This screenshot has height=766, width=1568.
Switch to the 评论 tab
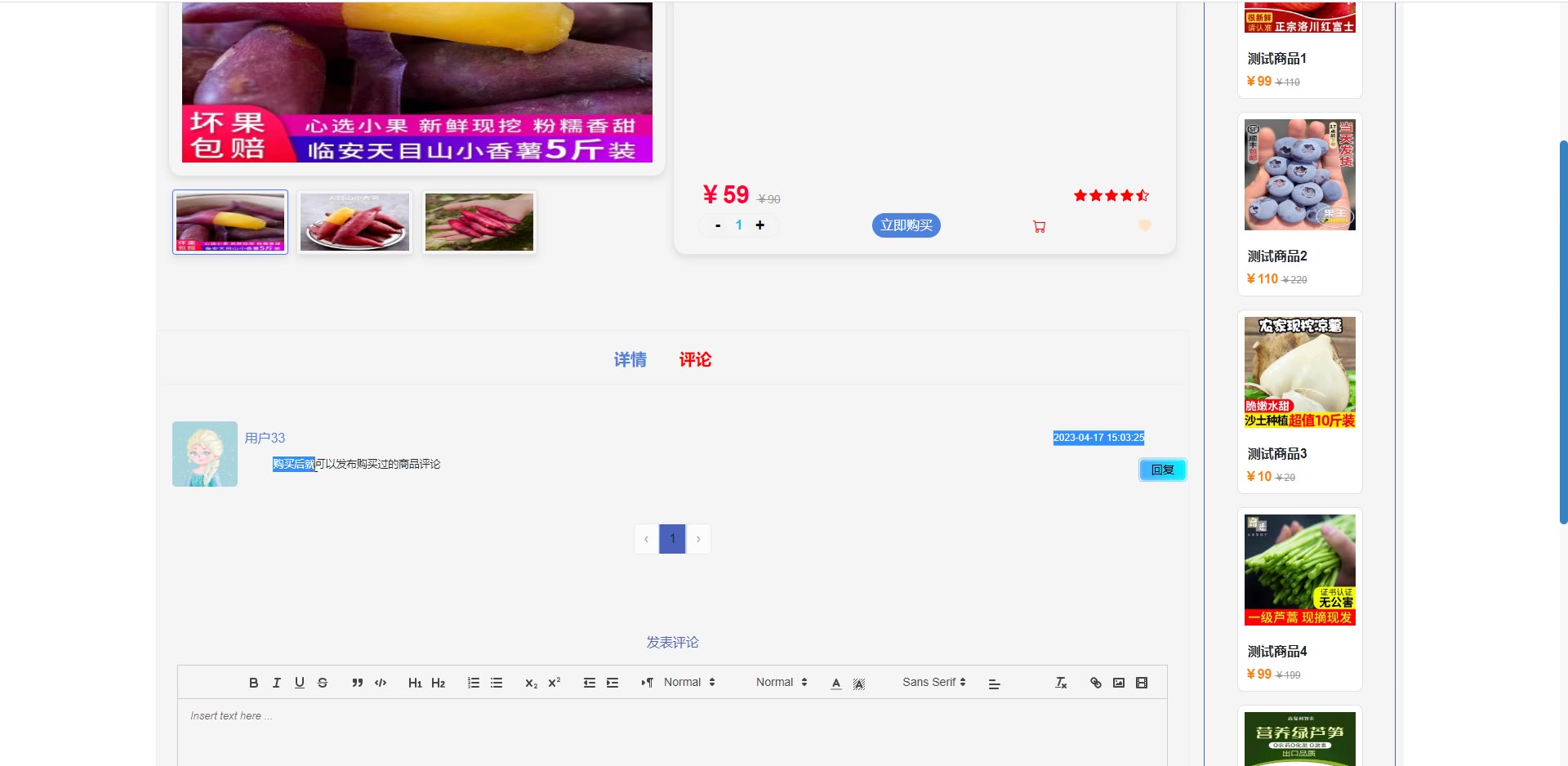[x=695, y=360]
